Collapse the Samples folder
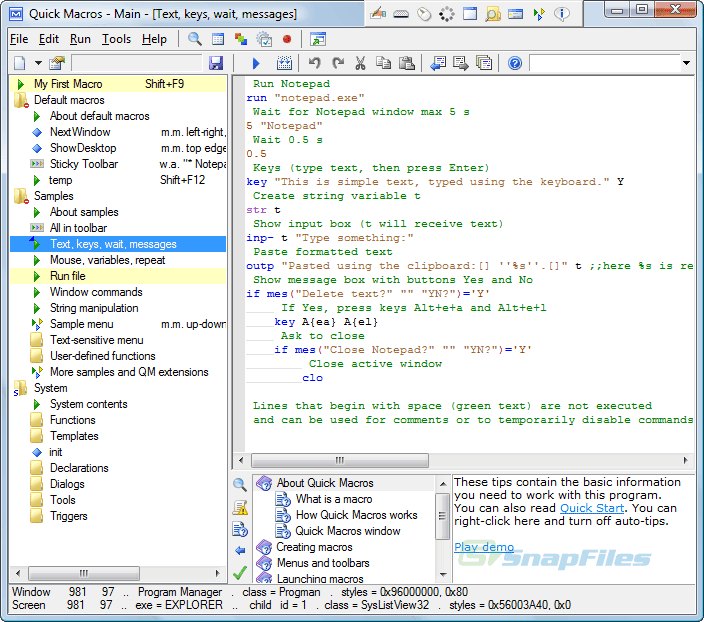The height and width of the screenshot is (622, 704). point(21,196)
